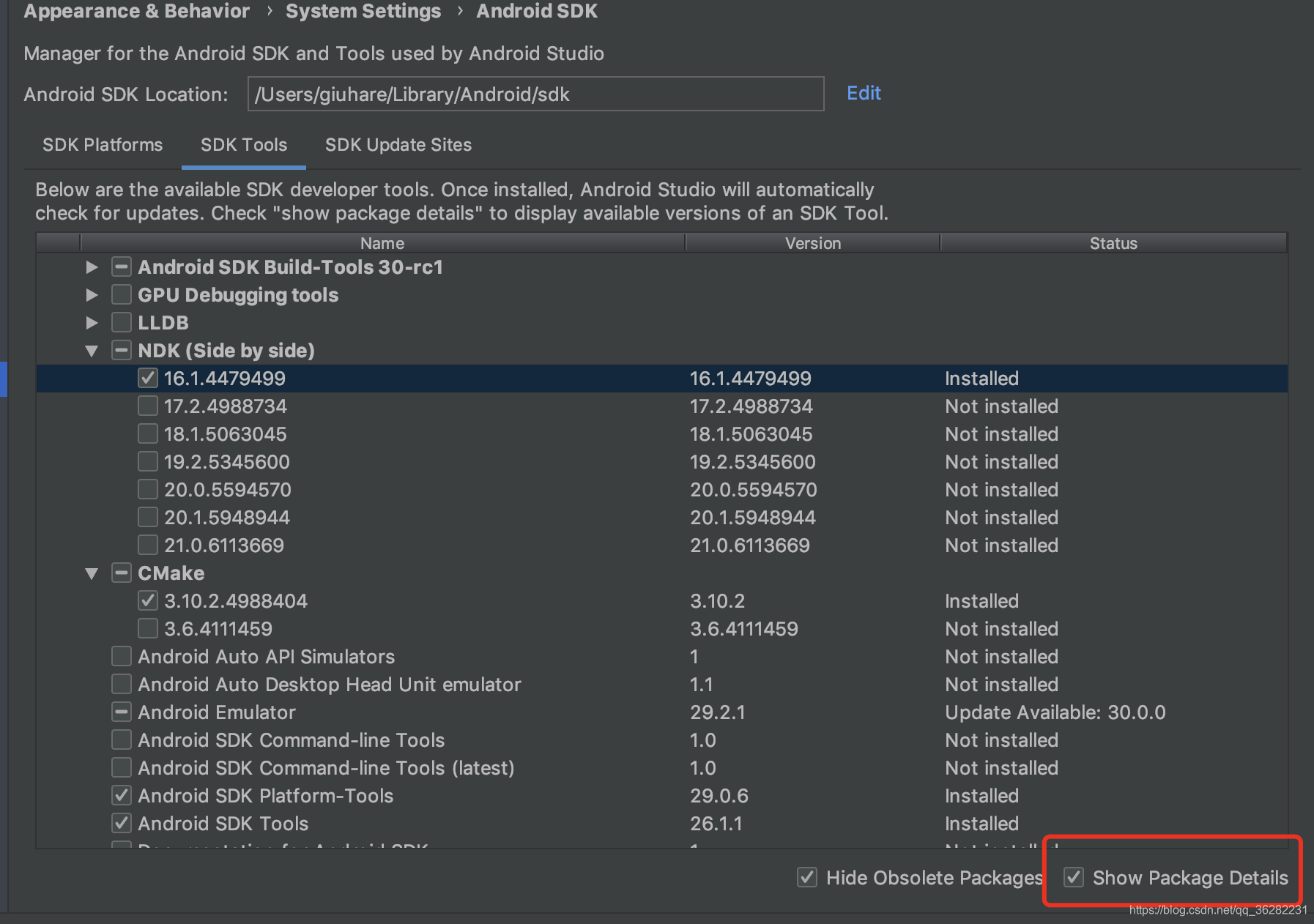Select version cell 29.0.6 of Platform-Tools
The width and height of the screenshot is (1314, 924).
719,796
